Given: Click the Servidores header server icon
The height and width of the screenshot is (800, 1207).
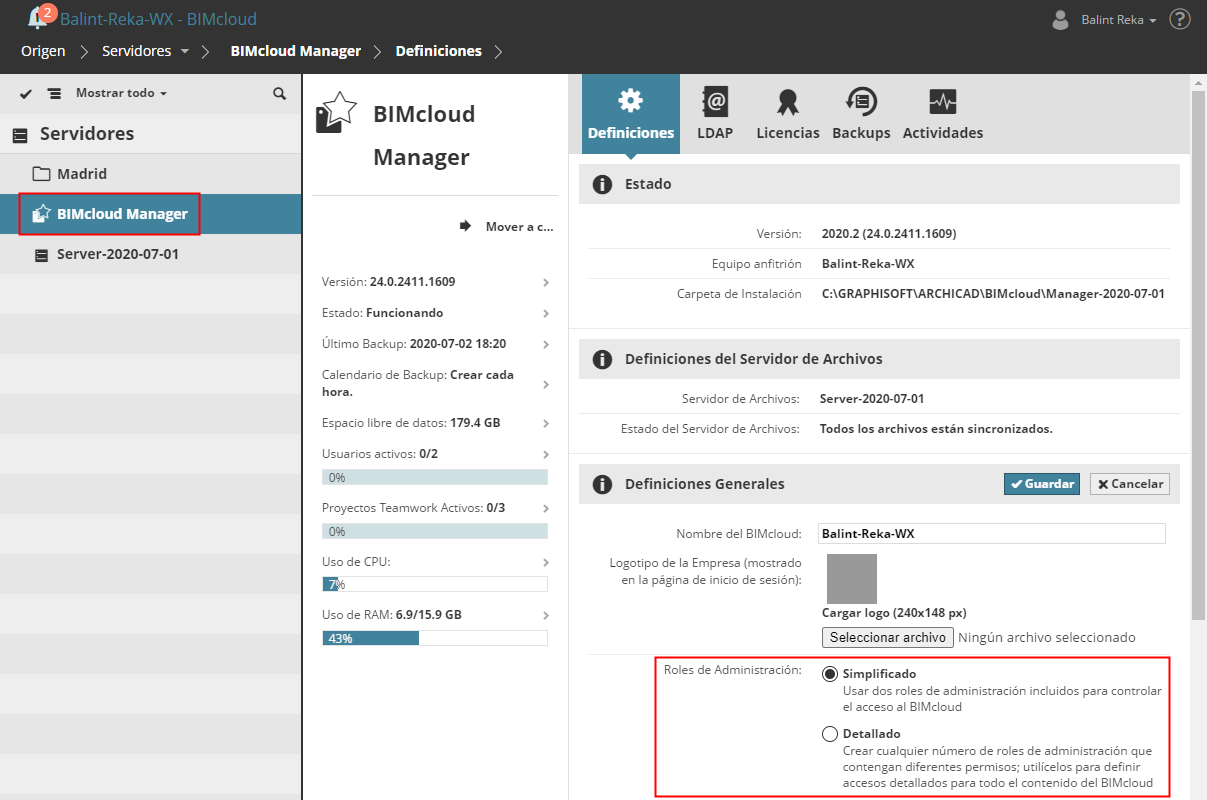Looking at the screenshot, I should pyautogui.click(x=20, y=135).
